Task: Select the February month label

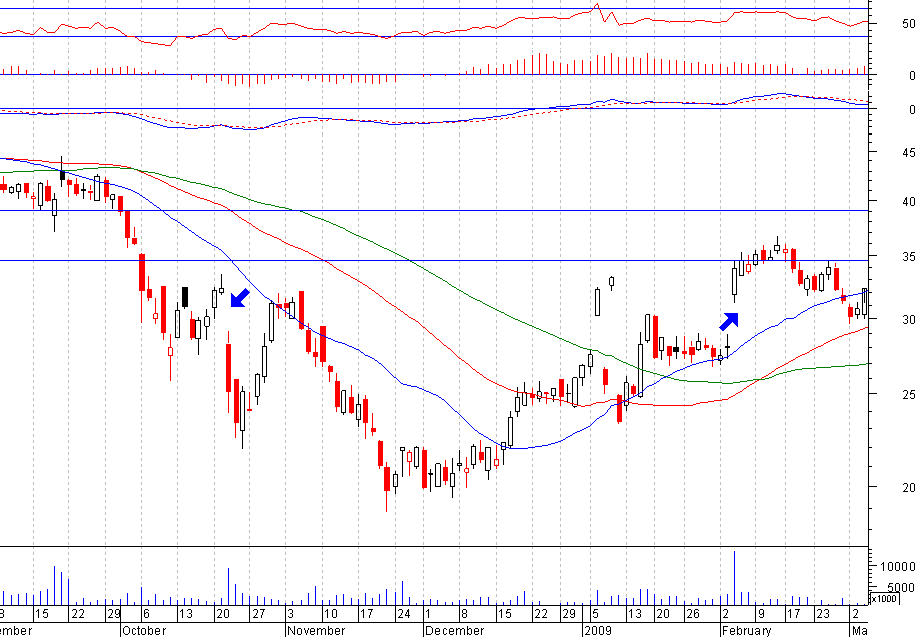Action: point(747,631)
